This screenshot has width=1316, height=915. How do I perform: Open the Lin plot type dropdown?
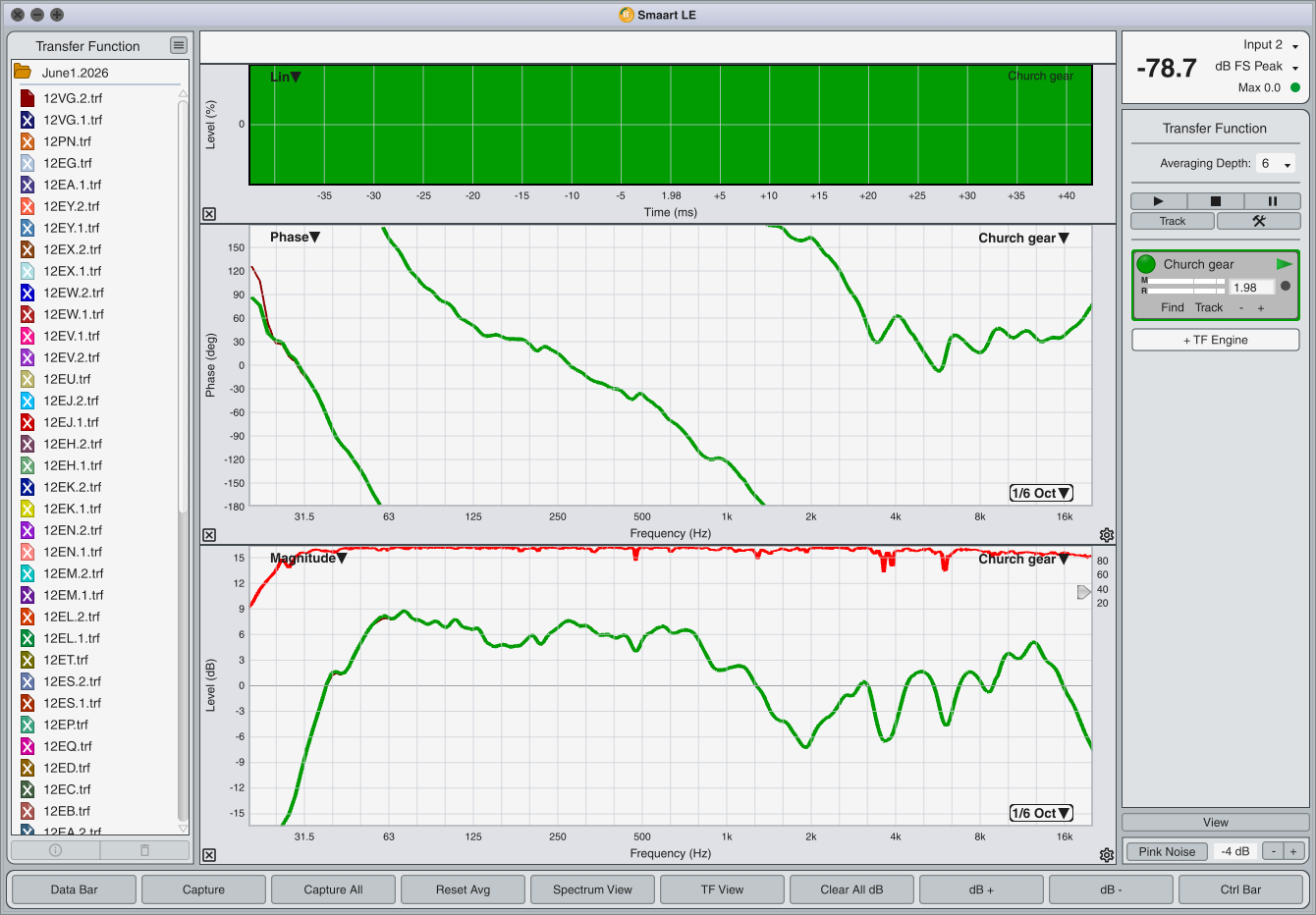coord(285,77)
